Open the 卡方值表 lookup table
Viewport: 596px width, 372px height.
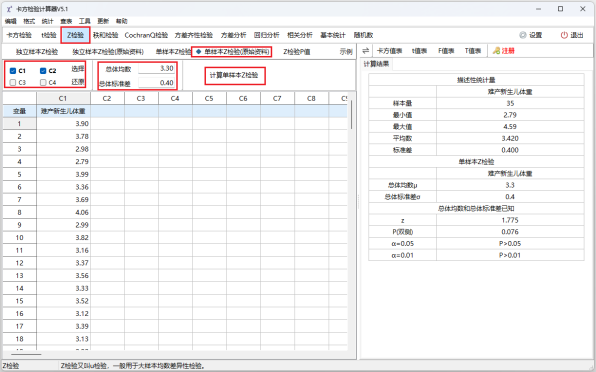[x=389, y=51]
